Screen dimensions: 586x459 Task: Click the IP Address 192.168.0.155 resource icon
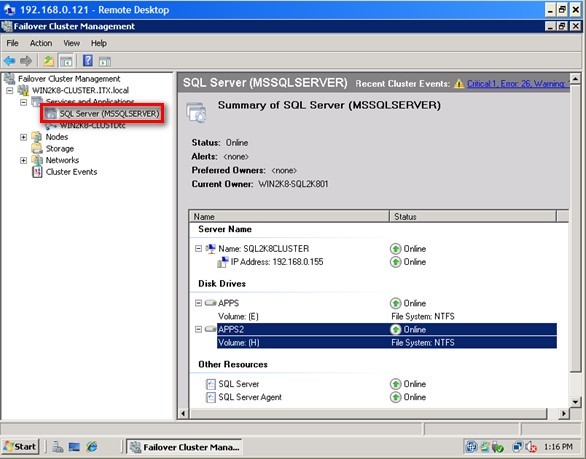[222, 262]
